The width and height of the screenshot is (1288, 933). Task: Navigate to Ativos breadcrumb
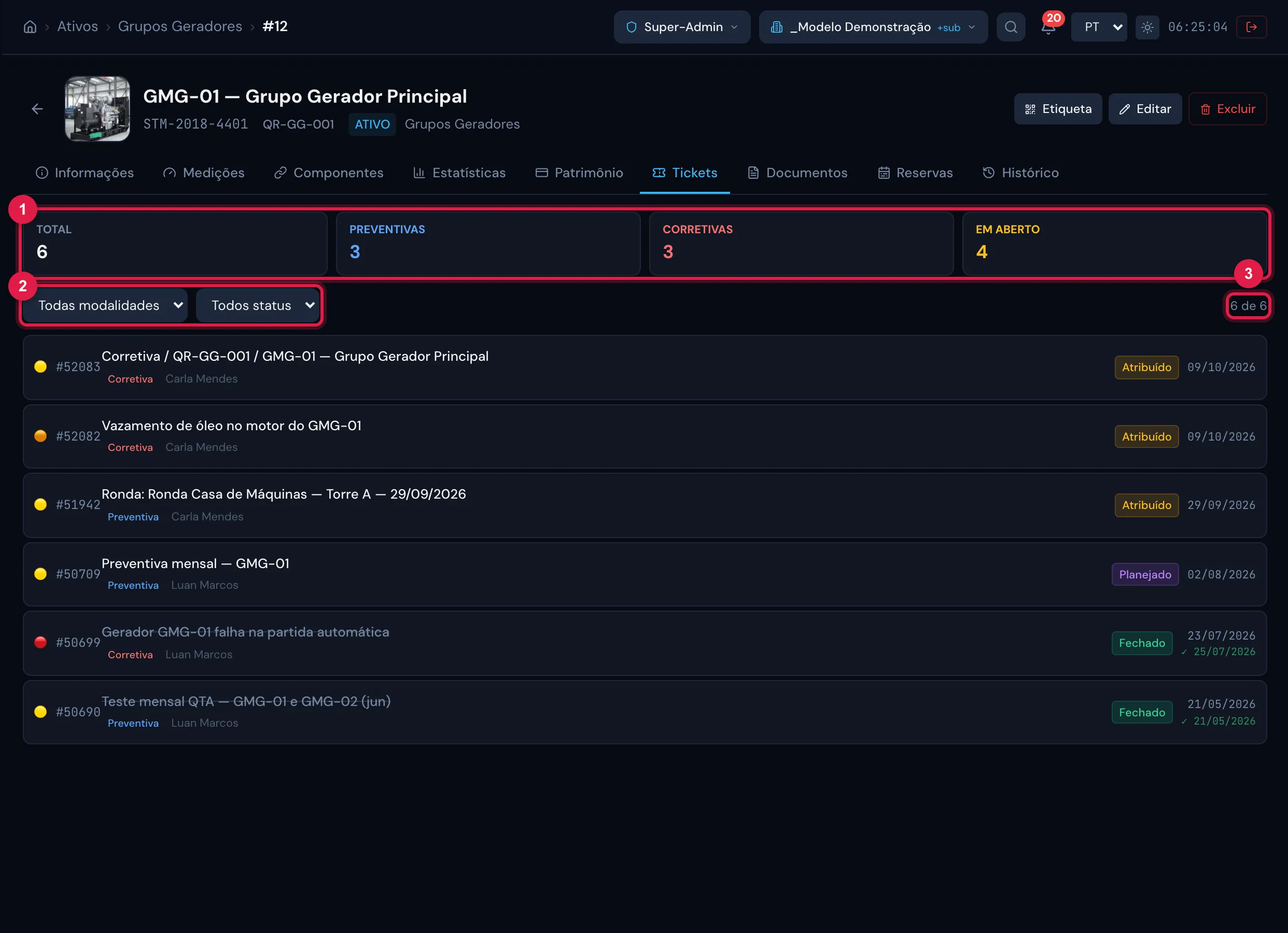78,26
